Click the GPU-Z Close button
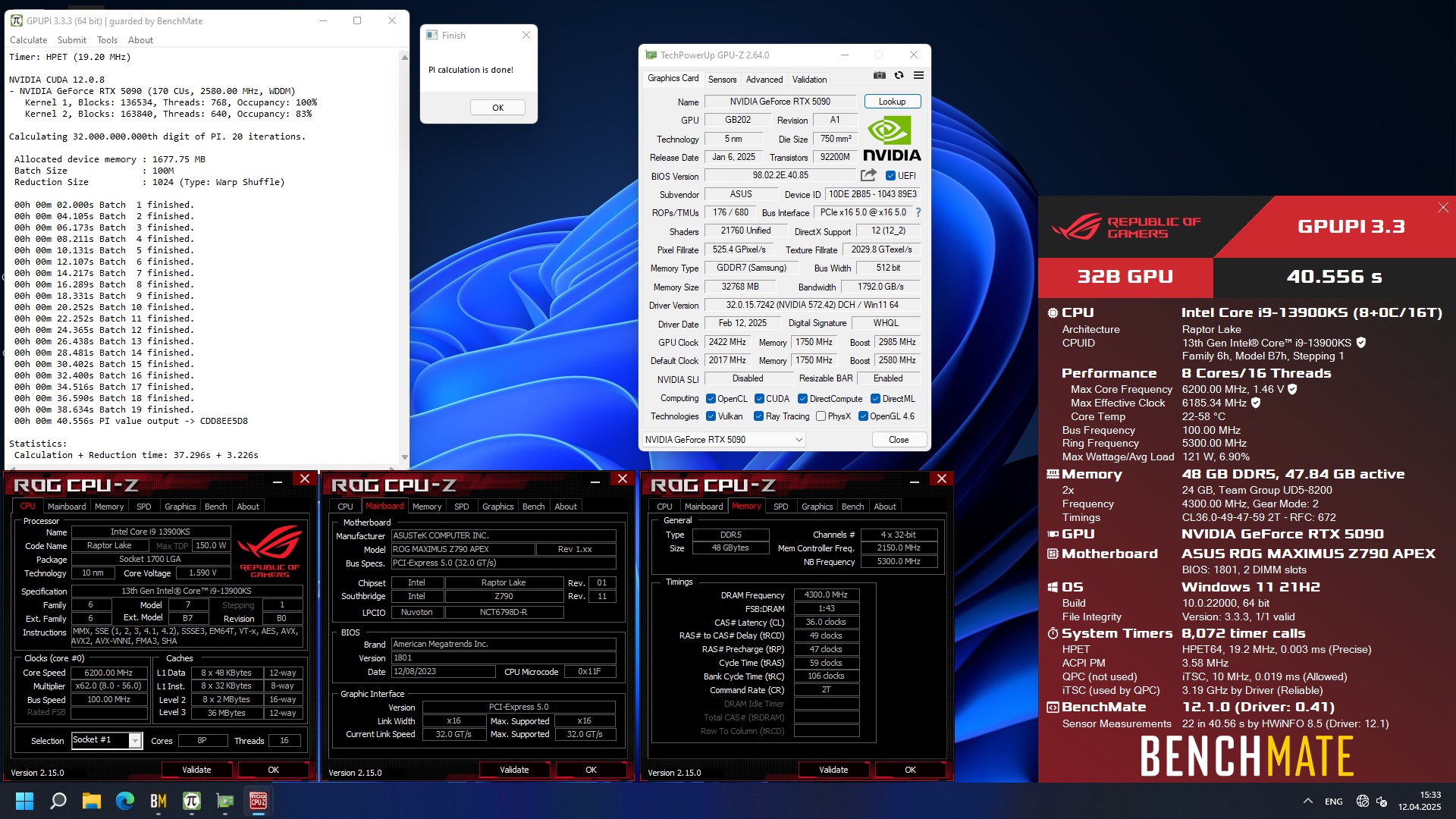This screenshot has height=819, width=1456. 899,440
